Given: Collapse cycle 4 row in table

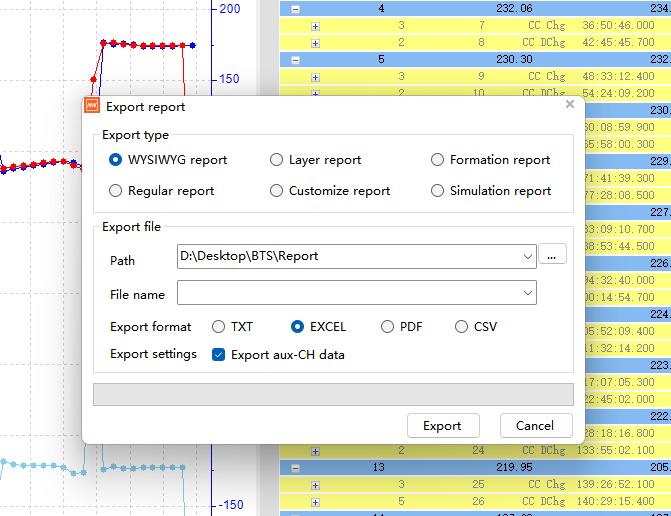Looking at the screenshot, I should pyautogui.click(x=295, y=9).
